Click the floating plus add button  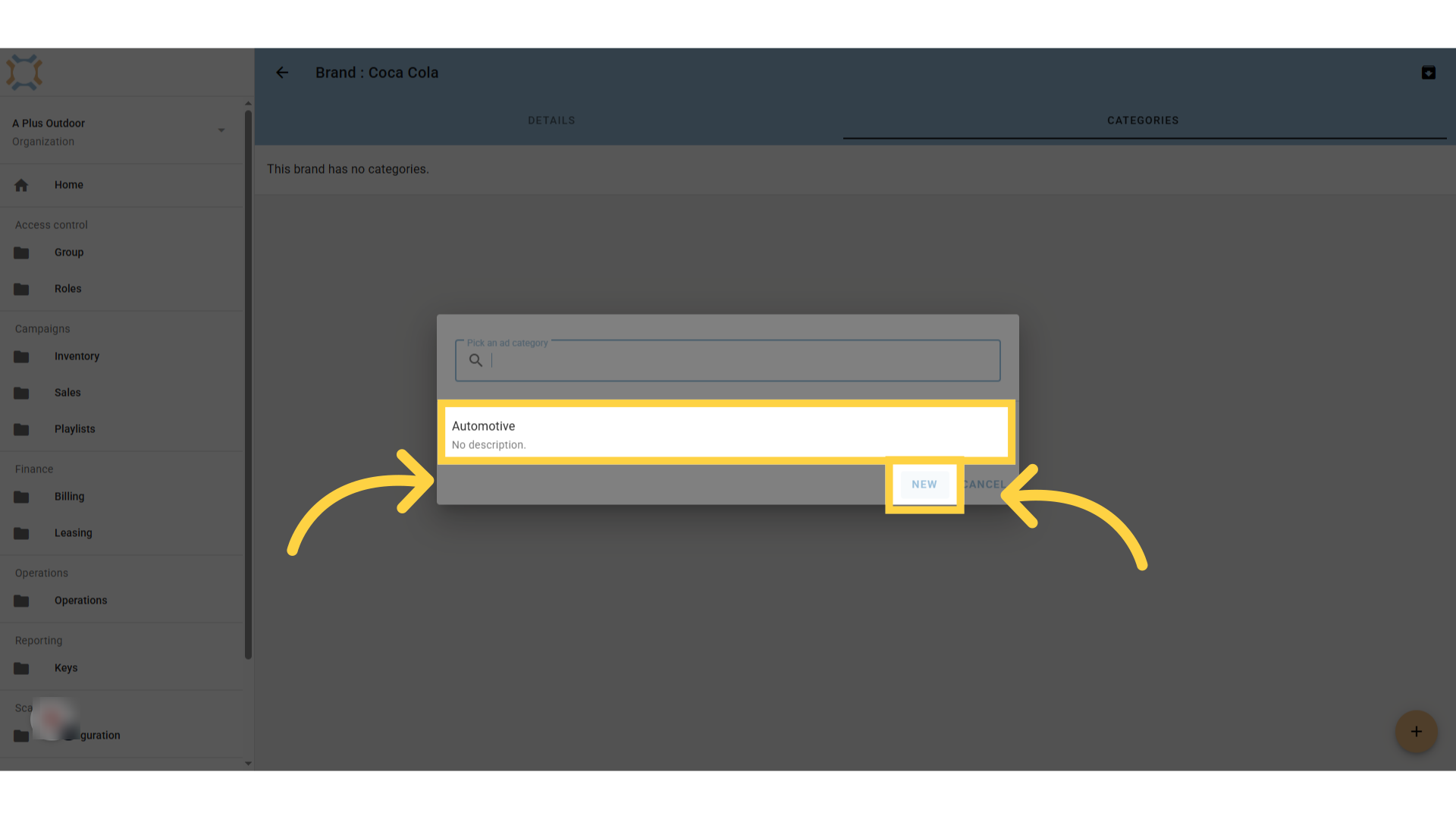[x=1416, y=731]
